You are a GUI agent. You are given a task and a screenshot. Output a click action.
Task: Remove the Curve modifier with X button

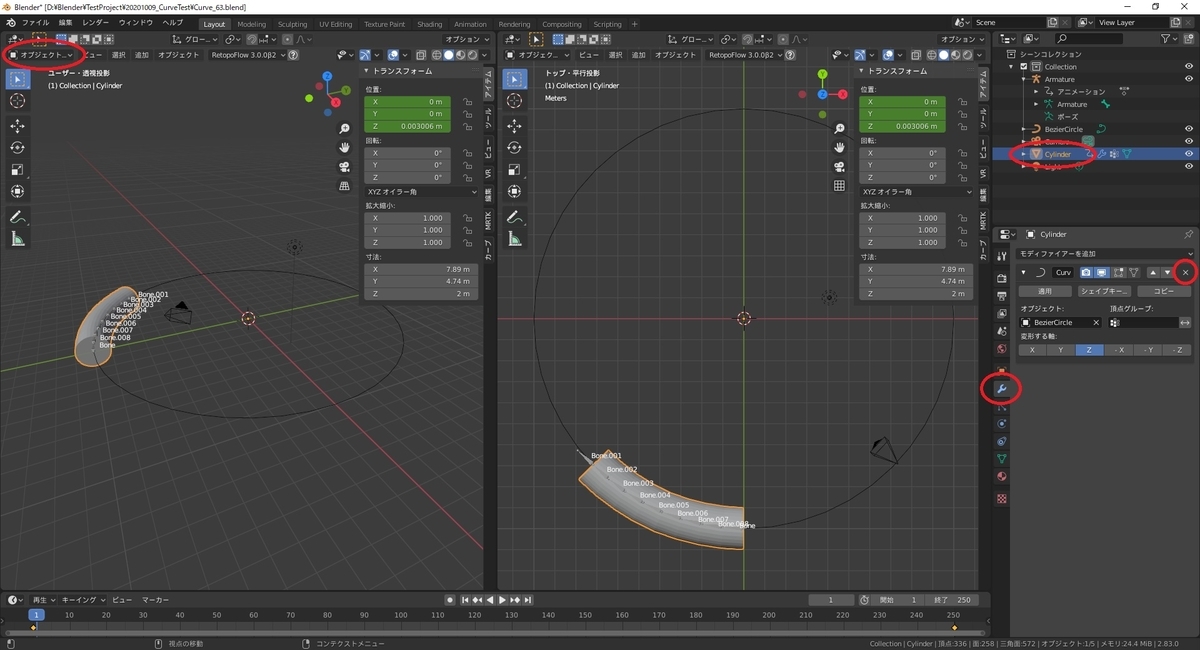(x=1185, y=272)
